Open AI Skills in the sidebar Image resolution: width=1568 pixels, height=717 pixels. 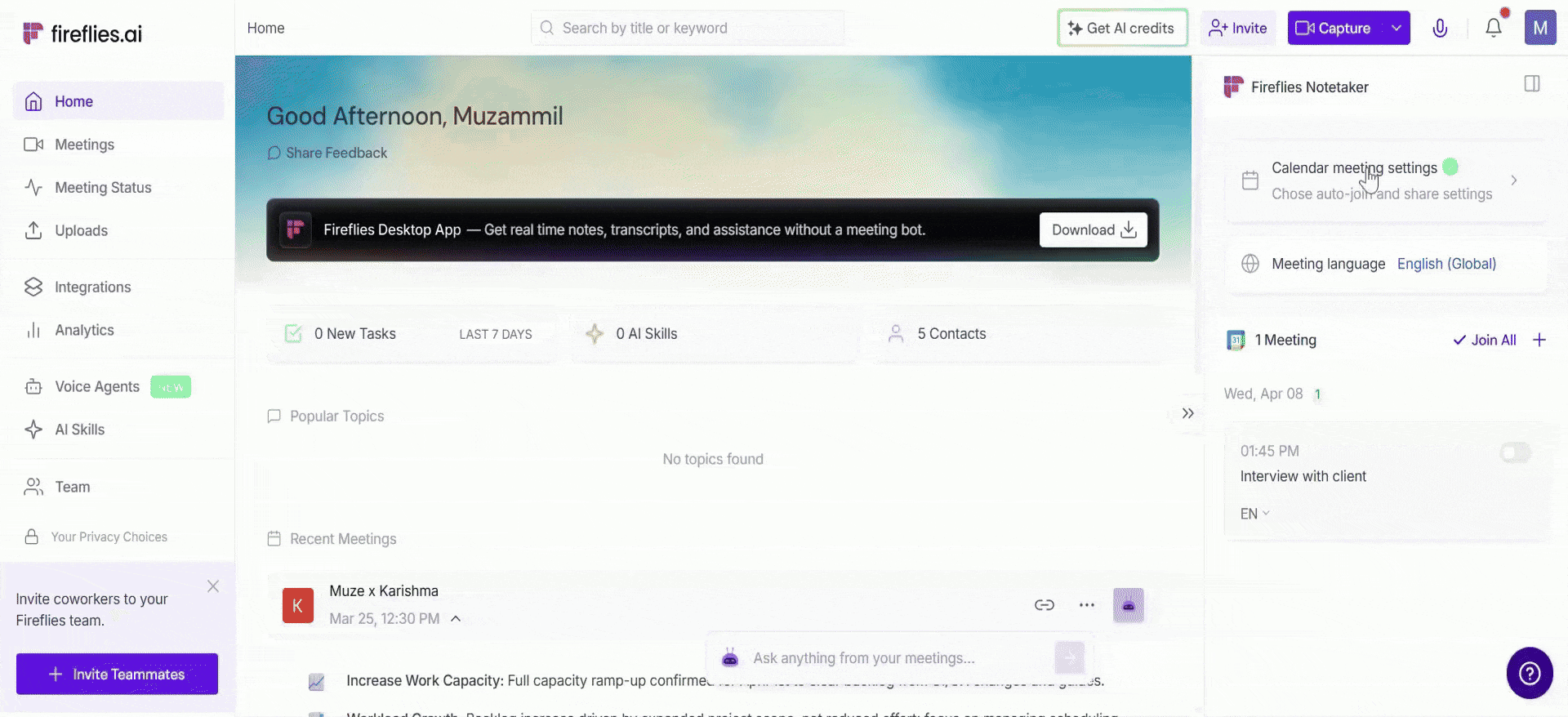118,430
